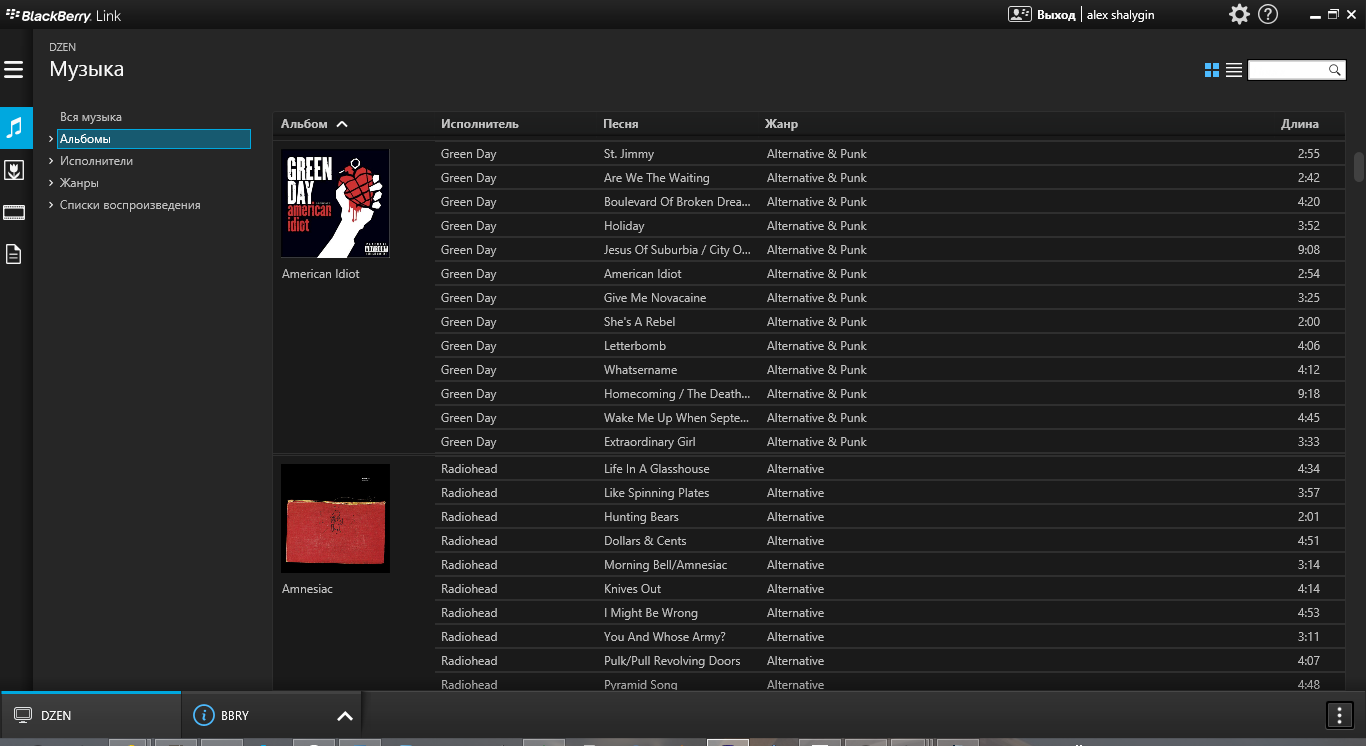Click the vertical scrollbar thumb

coord(1359,166)
